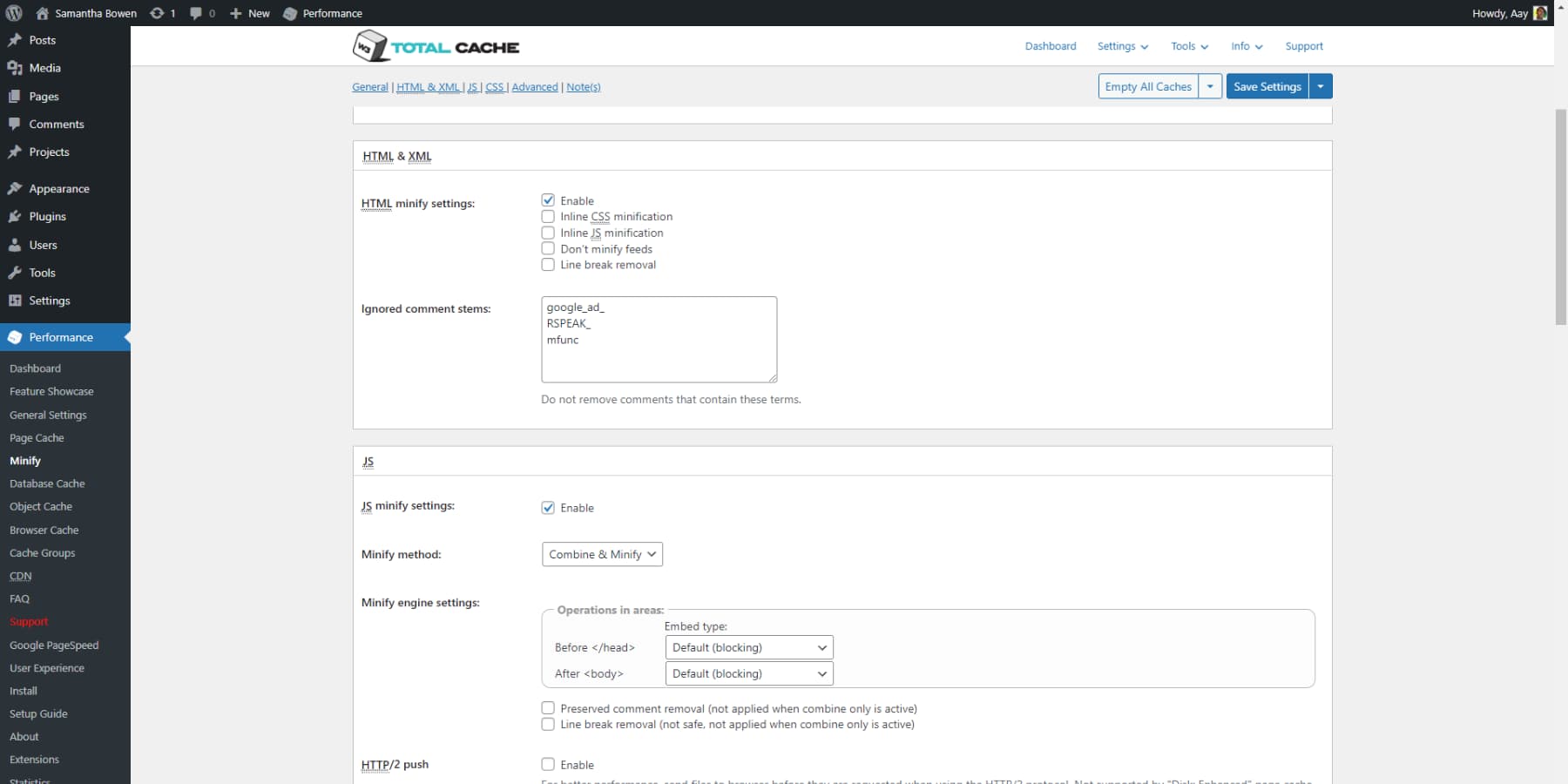The height and width of the screenshot is (784, 1568).
Task: Change Embed type for Before </head>
Action: pos(747,647)
